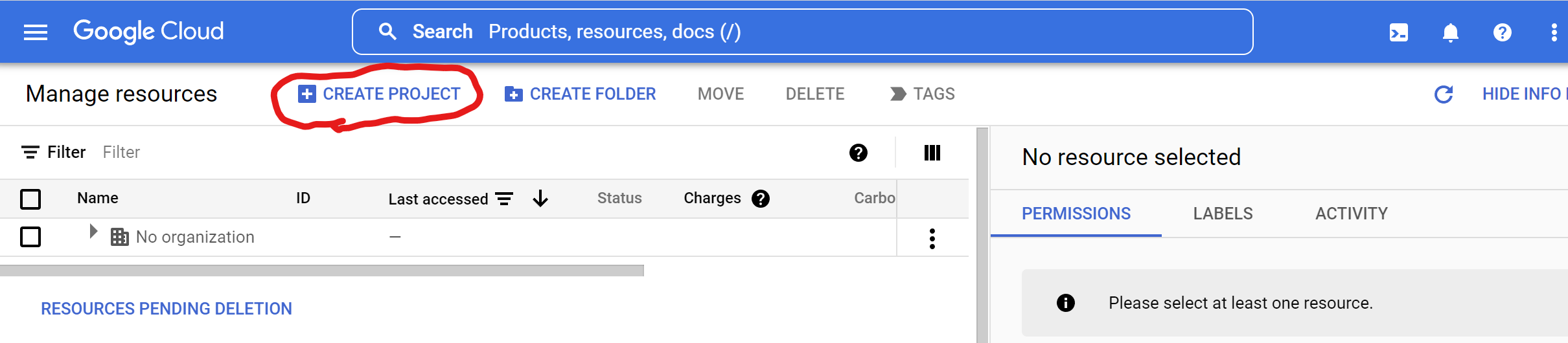
Task: Focus the Filter text field
Action: click(x=454, y=152)
